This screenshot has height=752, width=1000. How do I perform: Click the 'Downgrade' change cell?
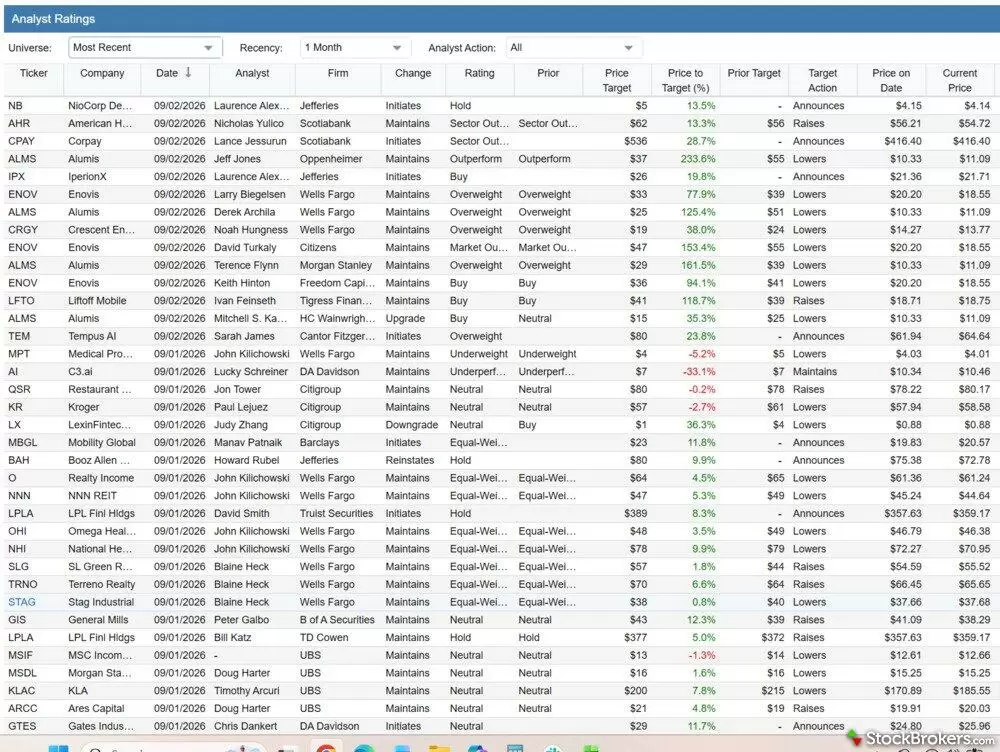pyautogui.click(x=411, y=425)
